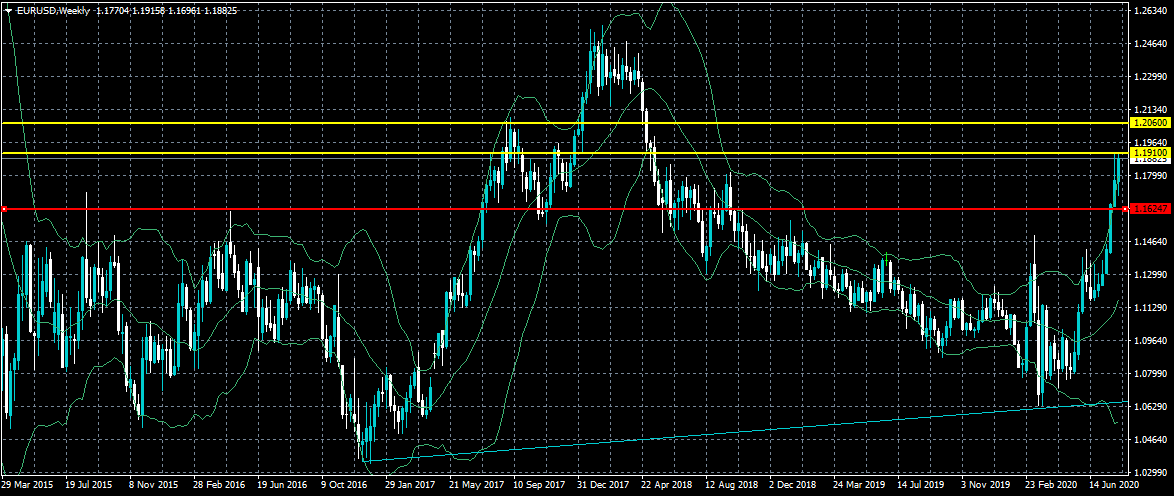Click the 1.22990 price axis label
This screenshot has height=496, width=1174.
[x=1150, y=77]
